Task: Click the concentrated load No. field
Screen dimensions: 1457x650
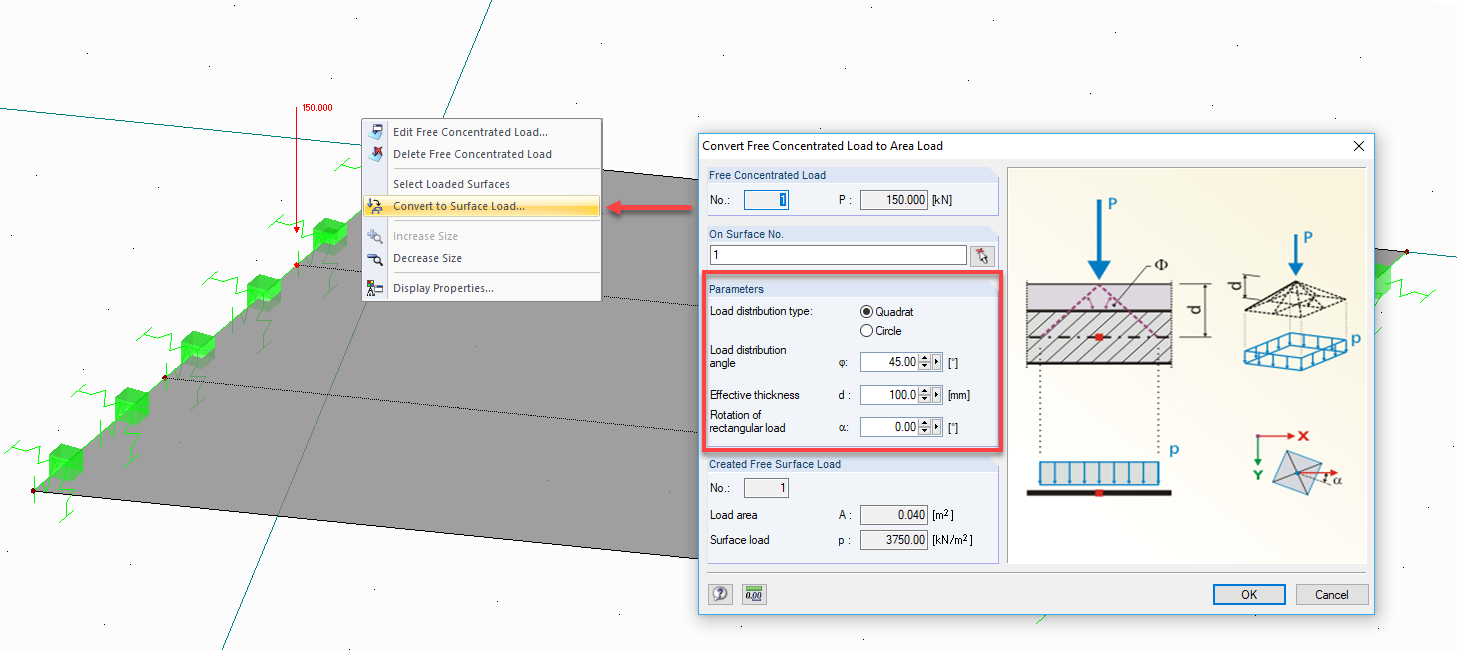Action: pyautogui.click(x=766, y=200)
